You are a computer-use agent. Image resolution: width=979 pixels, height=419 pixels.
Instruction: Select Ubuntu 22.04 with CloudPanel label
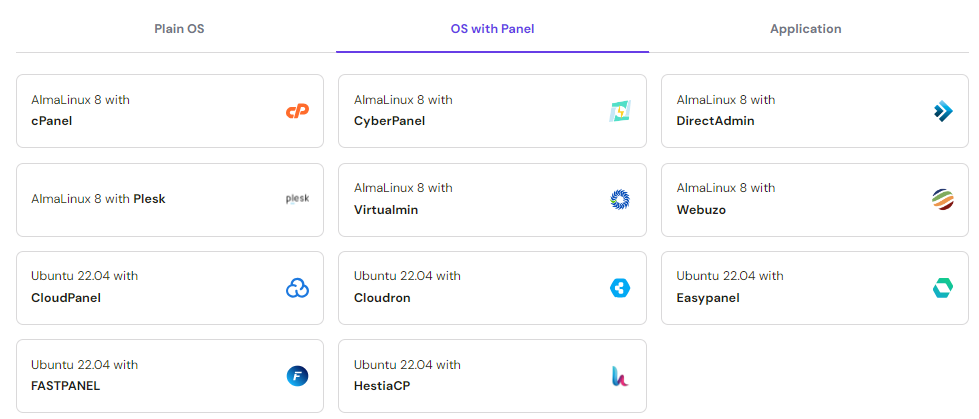(84, 287)
